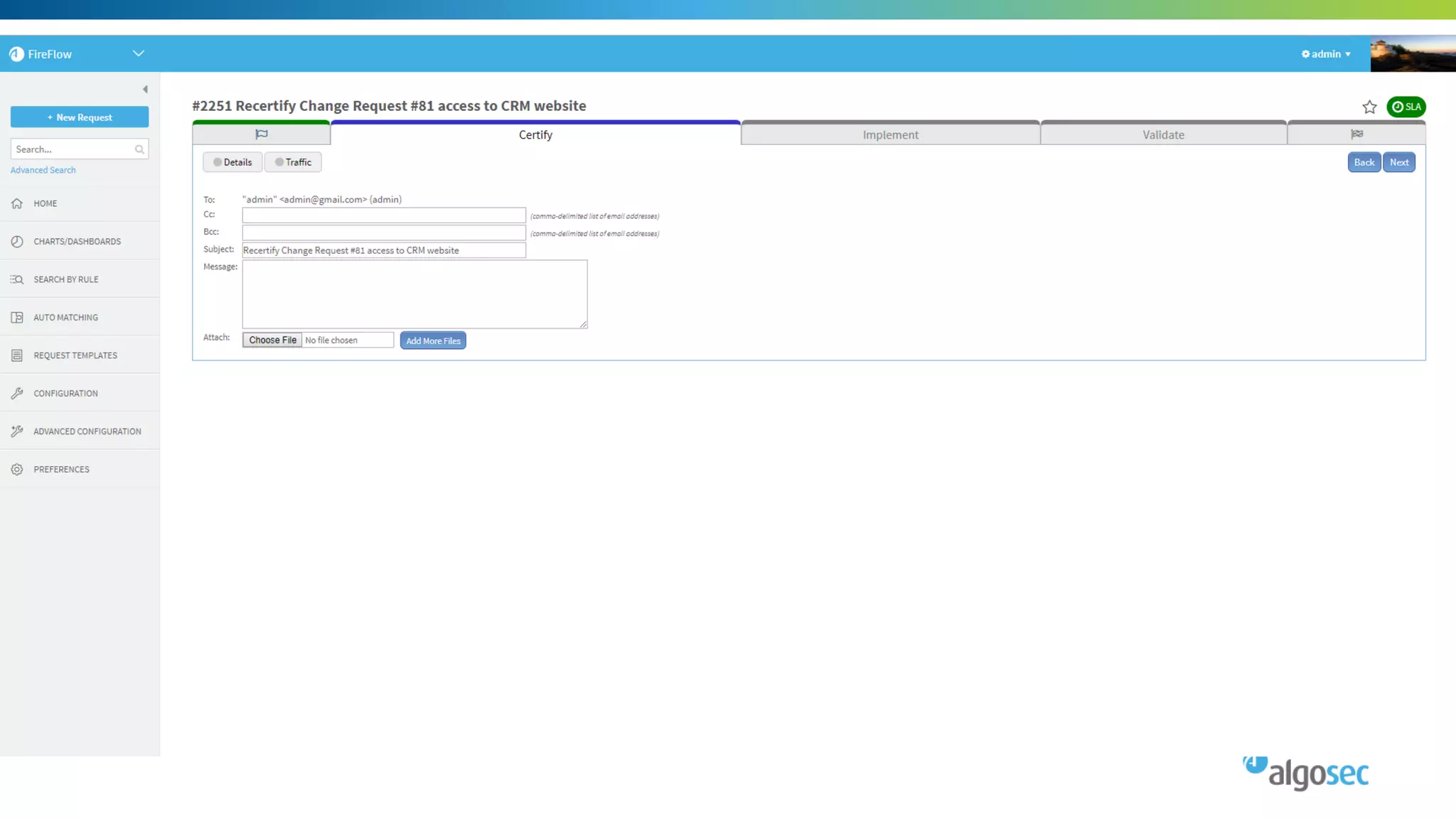This screenshot has width=1456, height=819.
Task: Click the search magnifier icon
Action: 139,149
